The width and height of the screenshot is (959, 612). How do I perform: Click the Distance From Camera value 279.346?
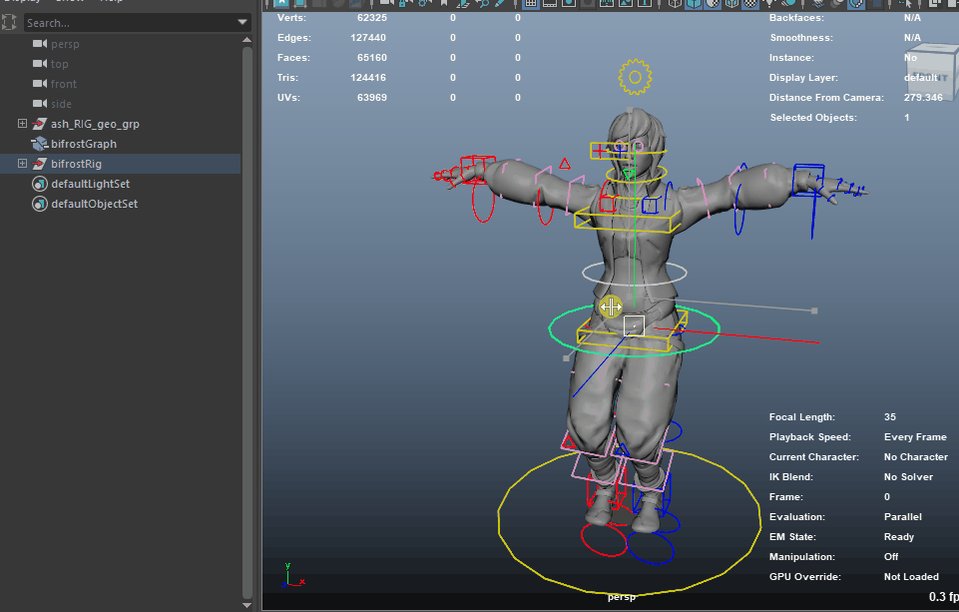click(923, 97)
